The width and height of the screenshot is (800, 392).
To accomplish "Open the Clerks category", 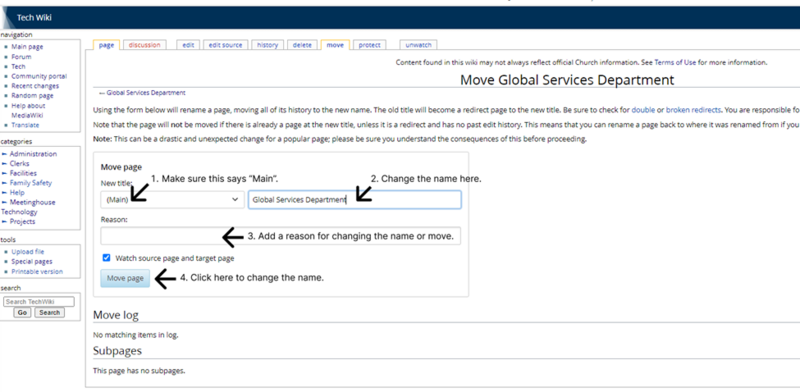I will [19, 164].
